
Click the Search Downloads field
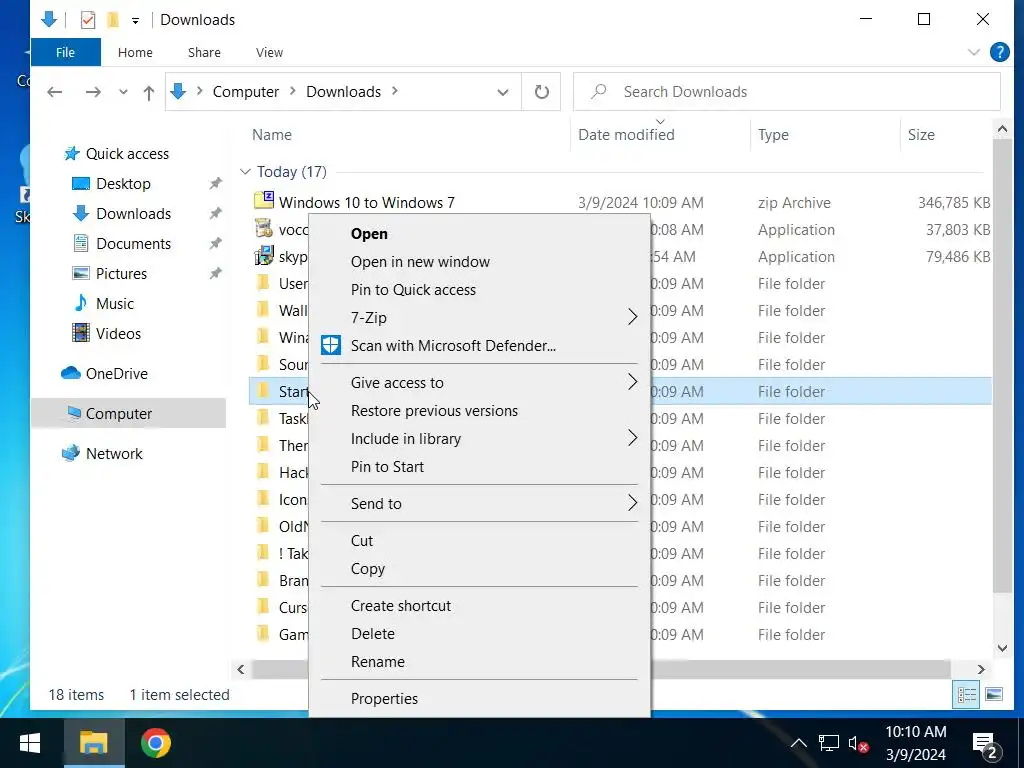(x=787, y=92)
